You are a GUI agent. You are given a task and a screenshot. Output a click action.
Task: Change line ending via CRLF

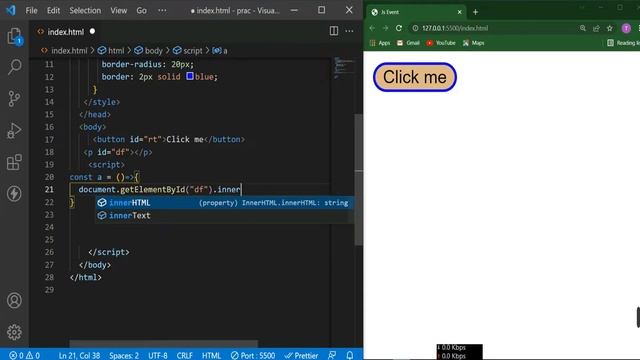[184, 355]
